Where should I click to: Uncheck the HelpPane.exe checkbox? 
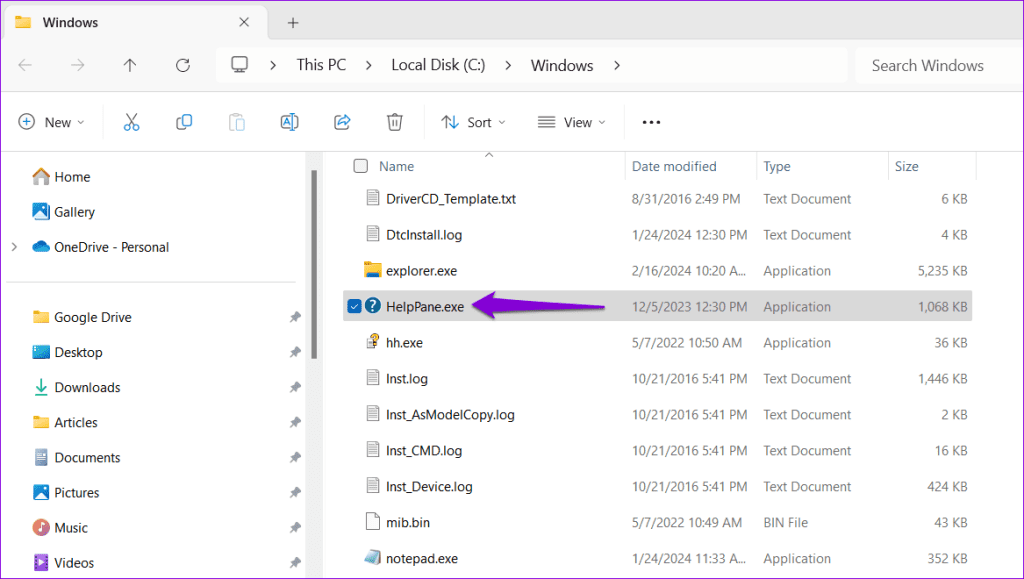354,306
